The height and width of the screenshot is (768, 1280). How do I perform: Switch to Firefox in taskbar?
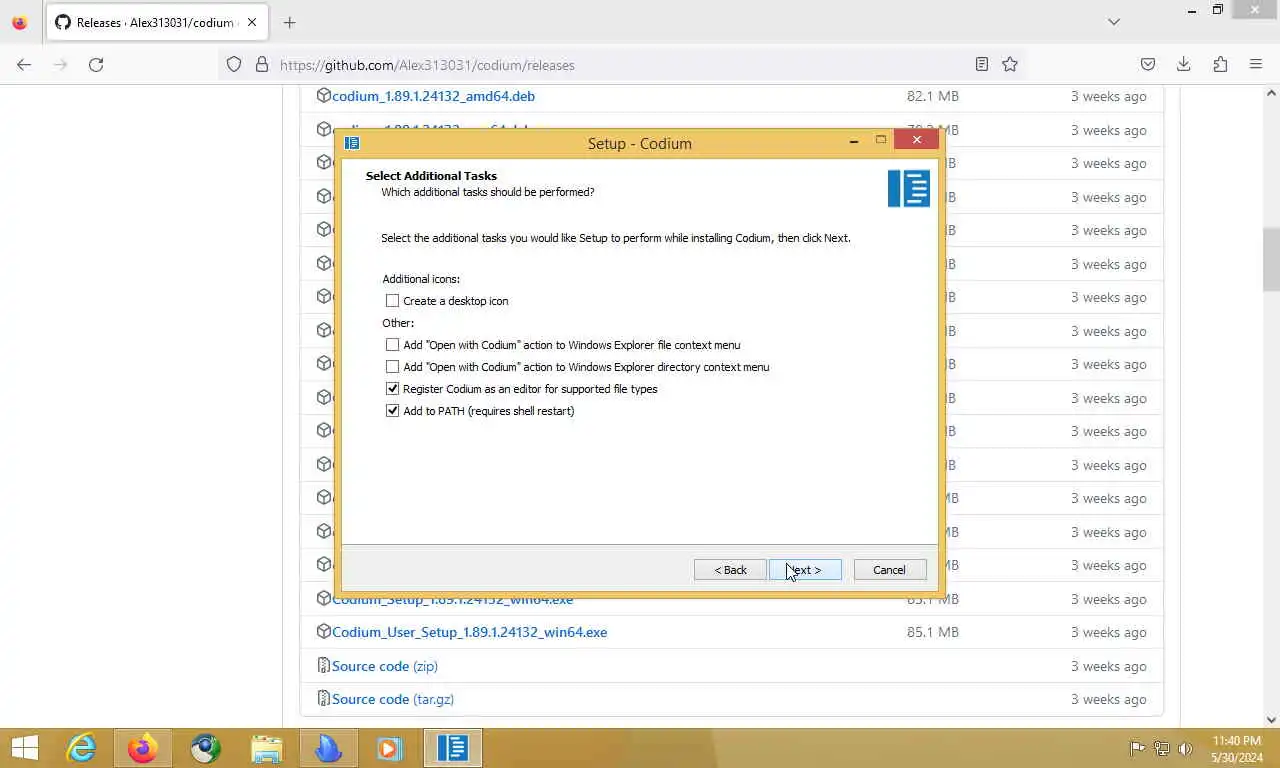pyautogui.click(x=143, y=748)
